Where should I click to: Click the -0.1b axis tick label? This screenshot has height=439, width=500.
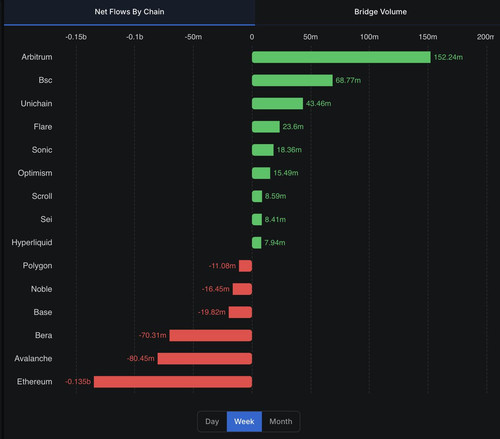[x=135, y=37]
